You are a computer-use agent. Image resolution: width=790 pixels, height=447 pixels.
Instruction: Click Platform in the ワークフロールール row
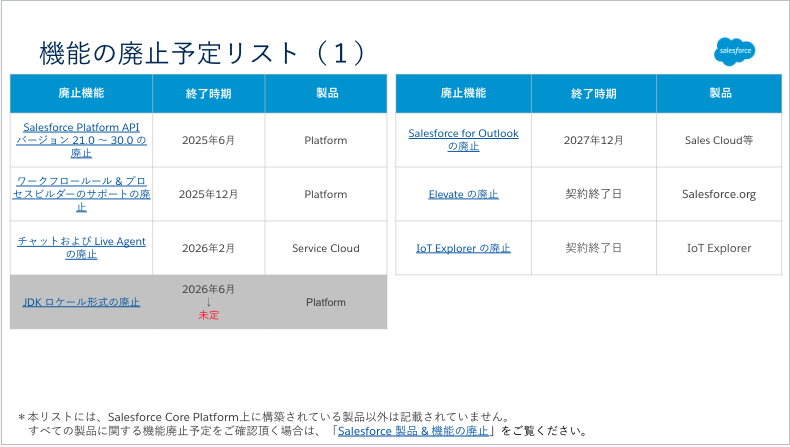[325, 194]
